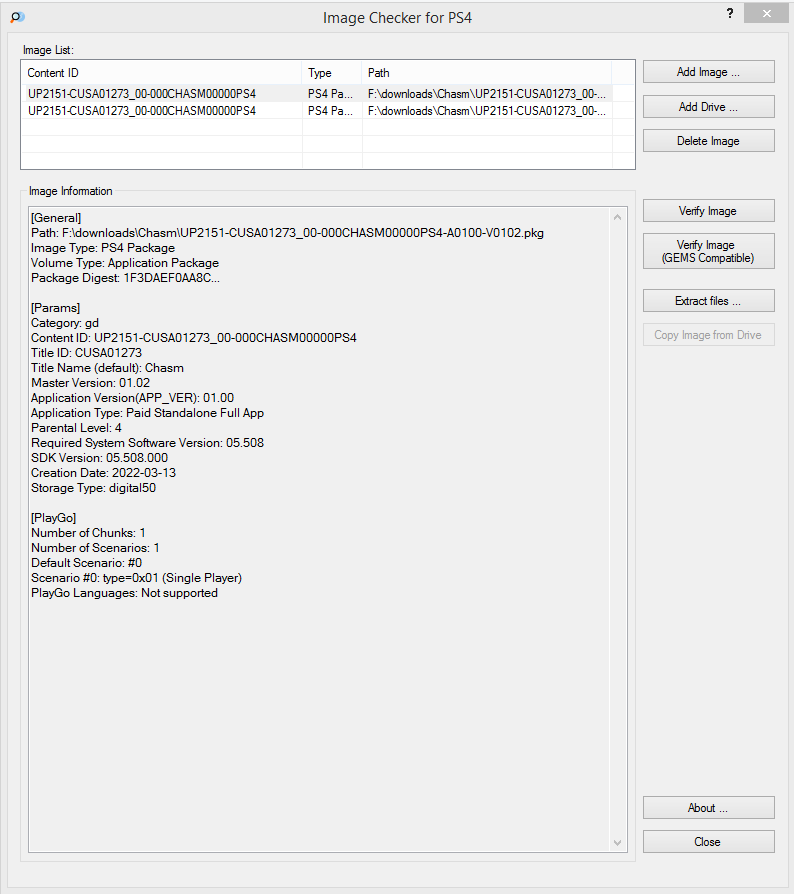Click the Title ID: CUSA01273 line
794x894 pixels.
87,353
